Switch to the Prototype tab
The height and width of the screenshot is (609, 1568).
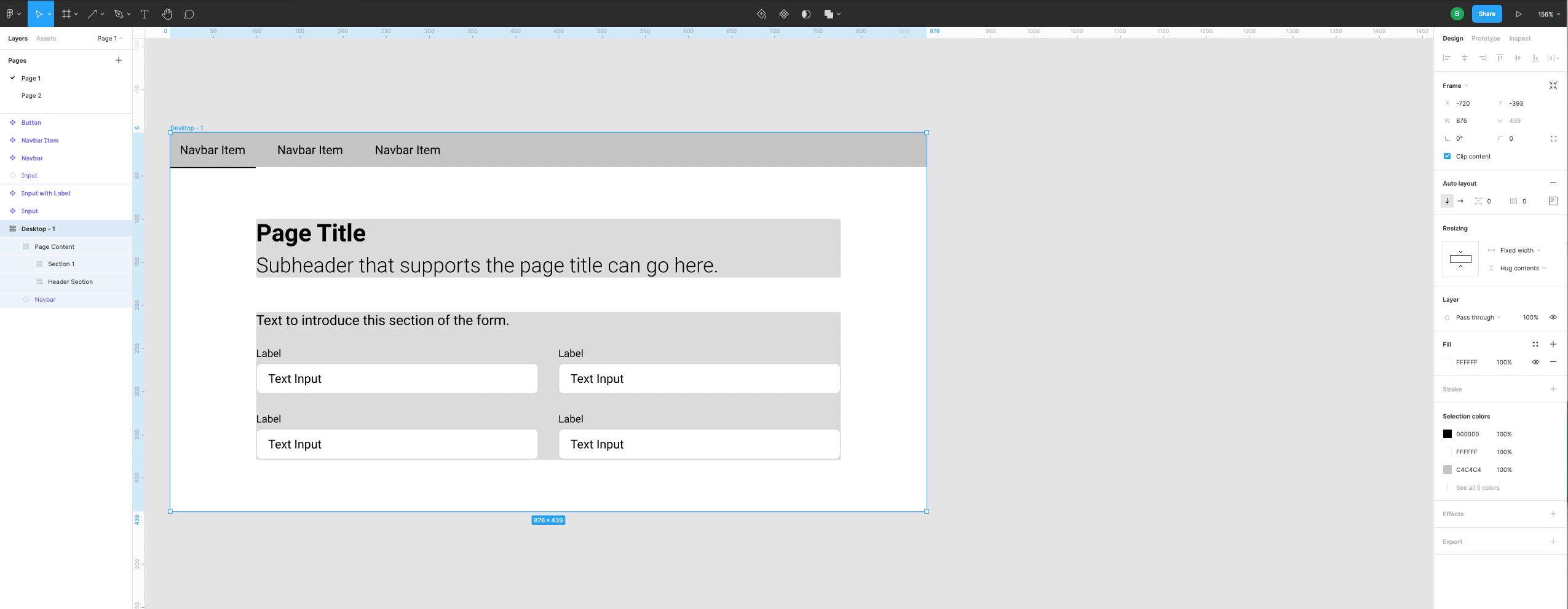click(x=1486, y=38)
